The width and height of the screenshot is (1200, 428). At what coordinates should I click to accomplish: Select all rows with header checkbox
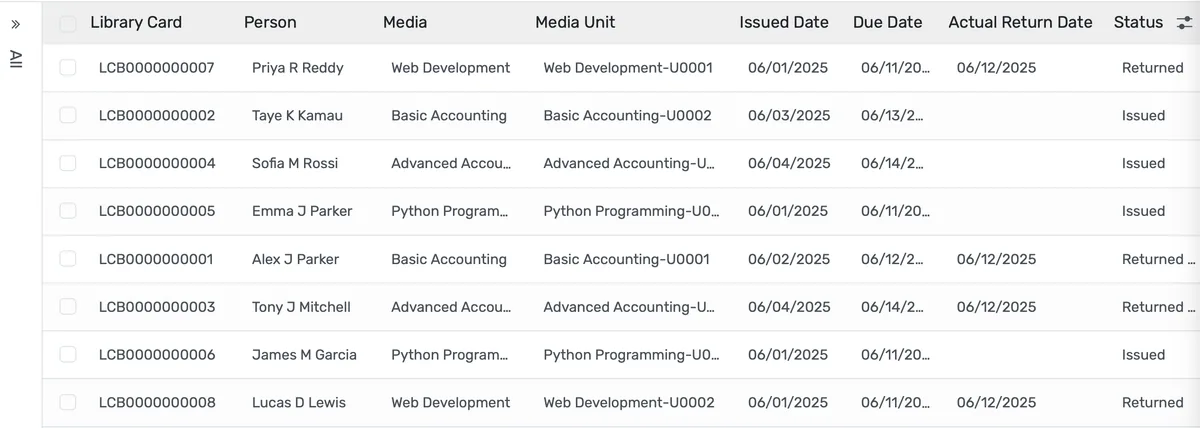click(68, 23)
